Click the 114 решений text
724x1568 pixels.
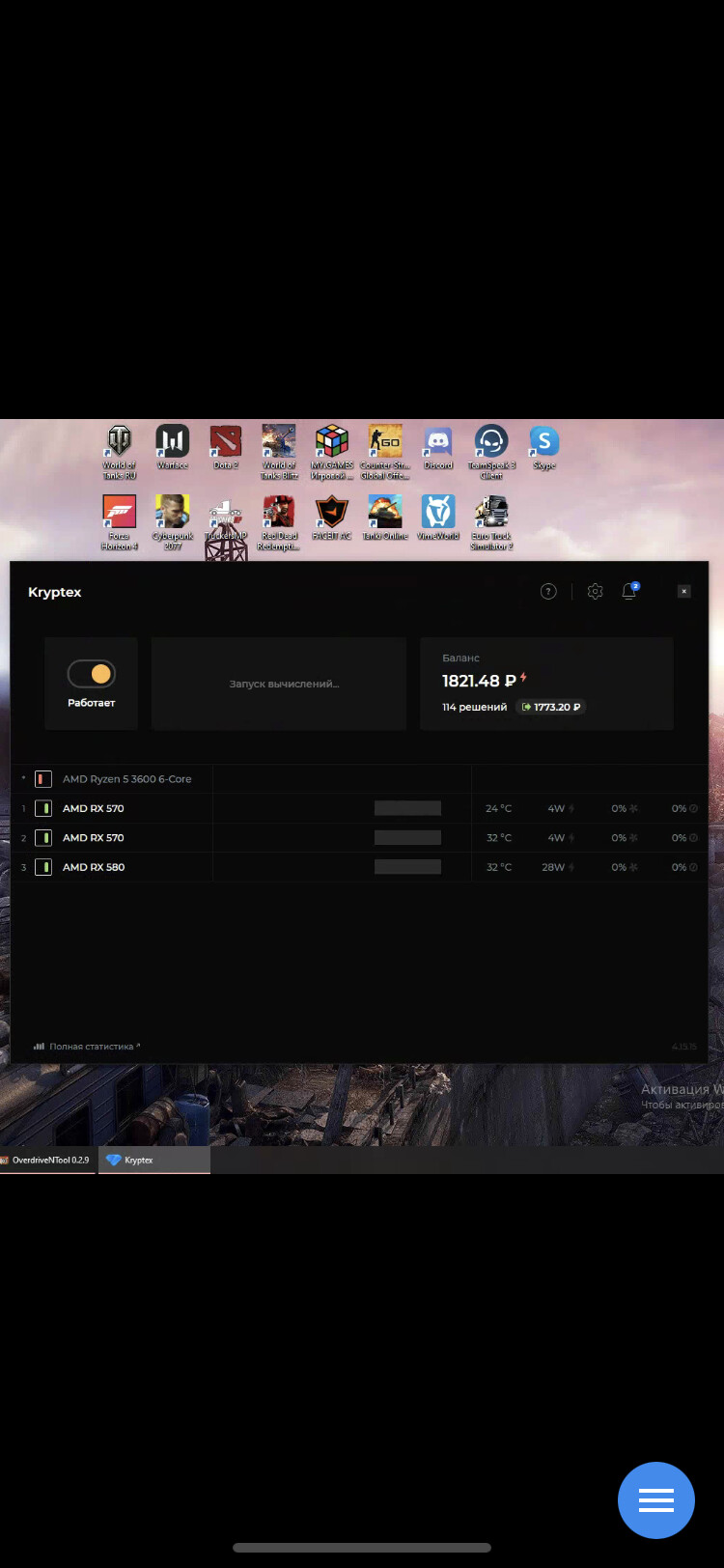[474, 707]
